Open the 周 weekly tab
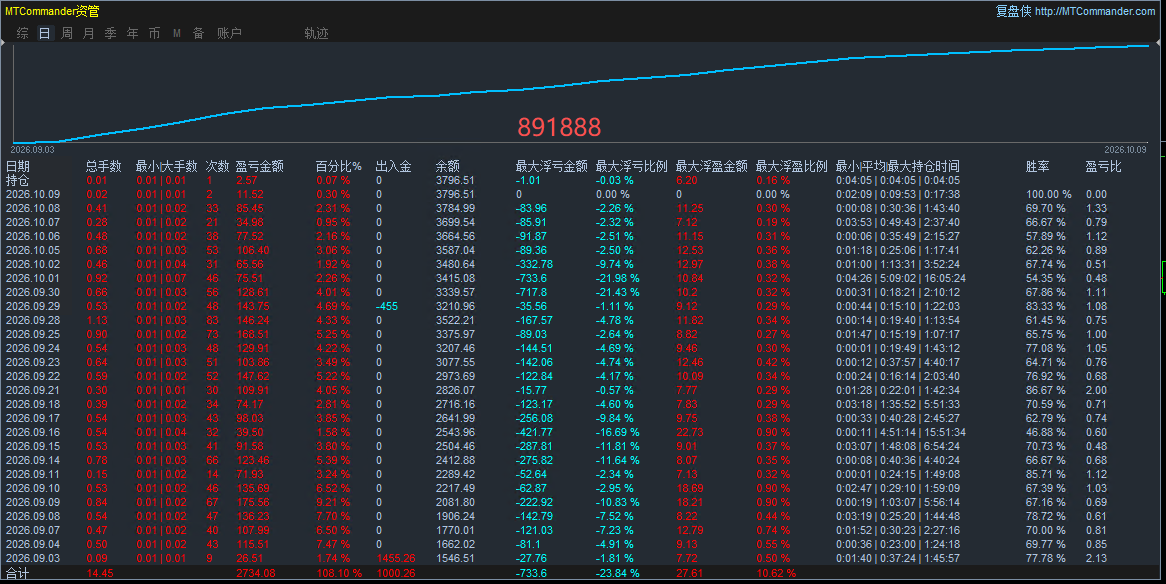 click(67, 33)
